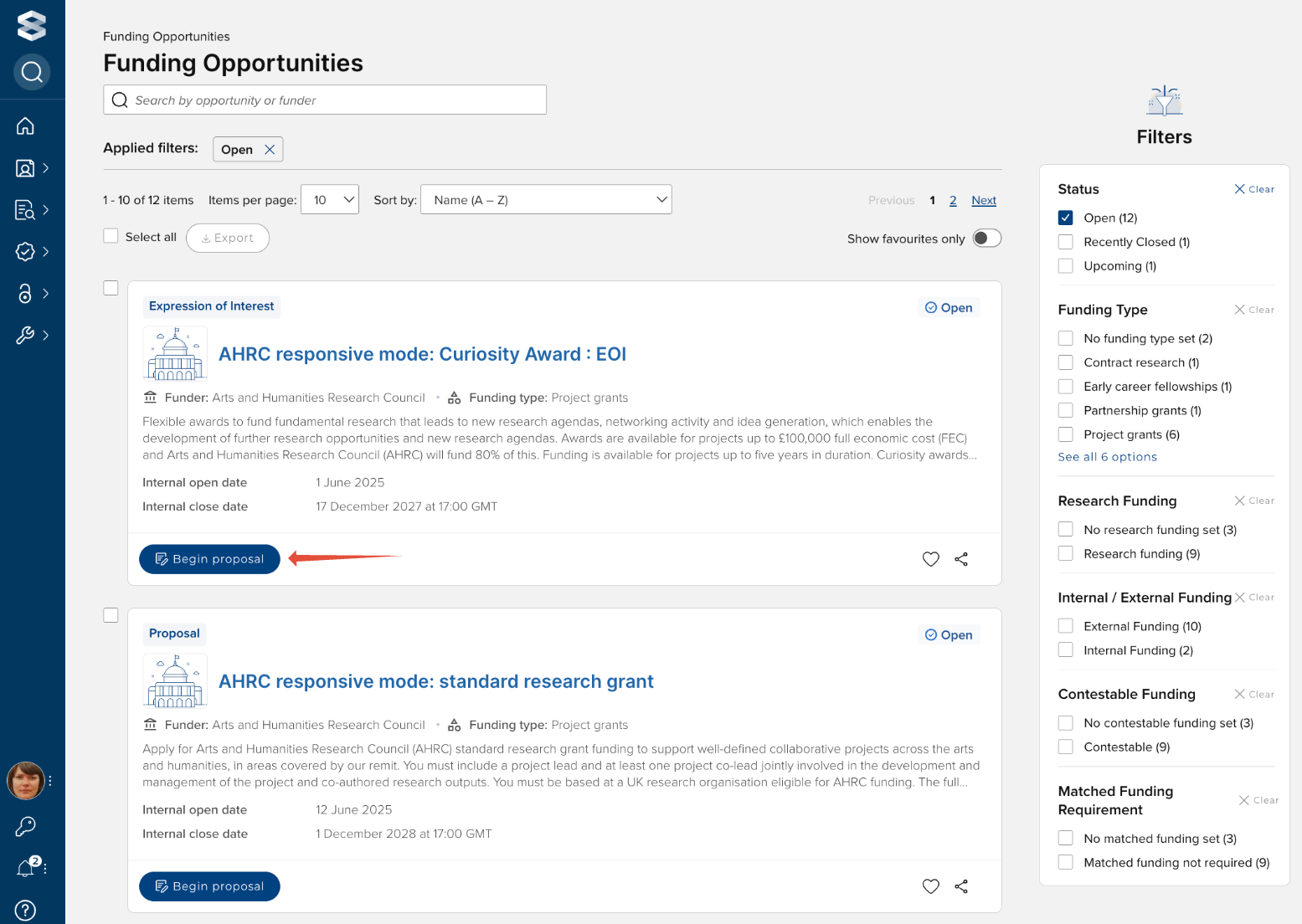Click the key icon in sidebar
Screen dimensions: 1302x924
[26, 827]
